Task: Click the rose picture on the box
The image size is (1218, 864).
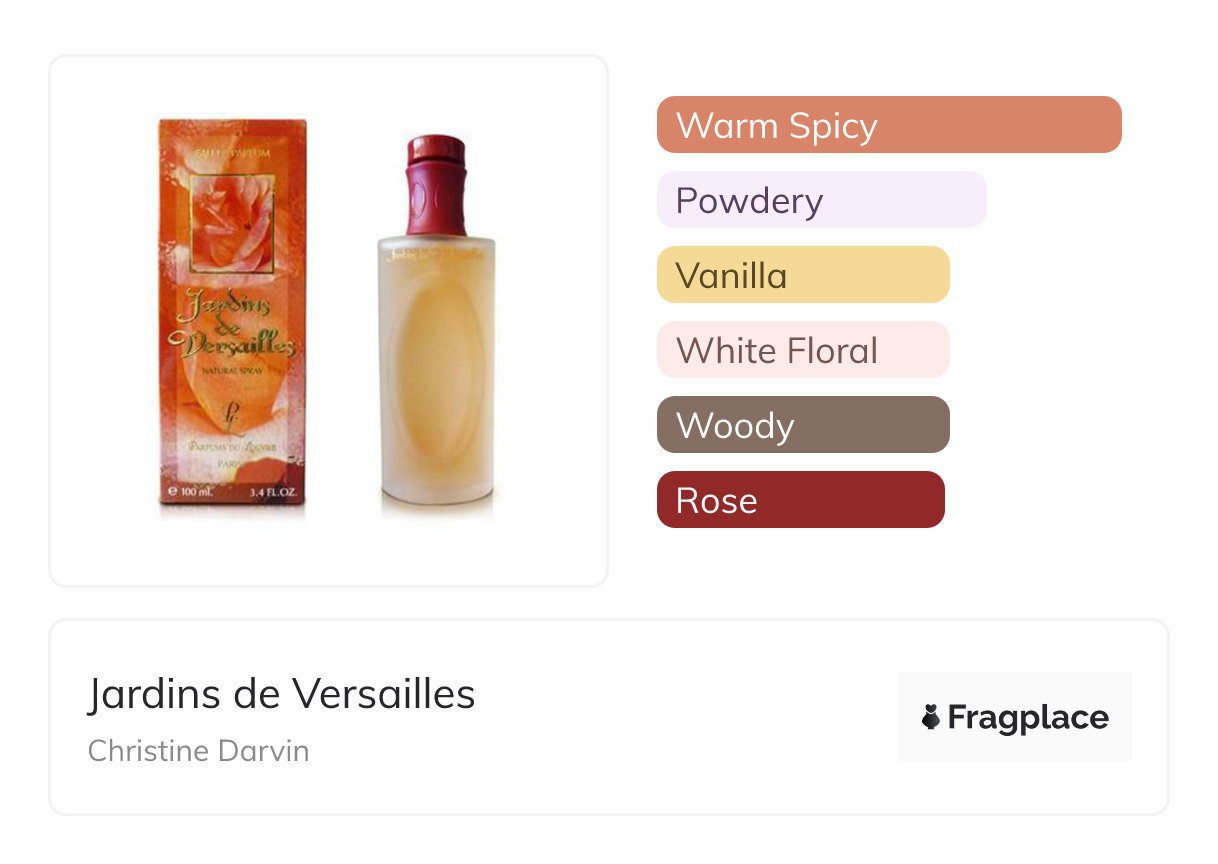Action: coord(232,223)
